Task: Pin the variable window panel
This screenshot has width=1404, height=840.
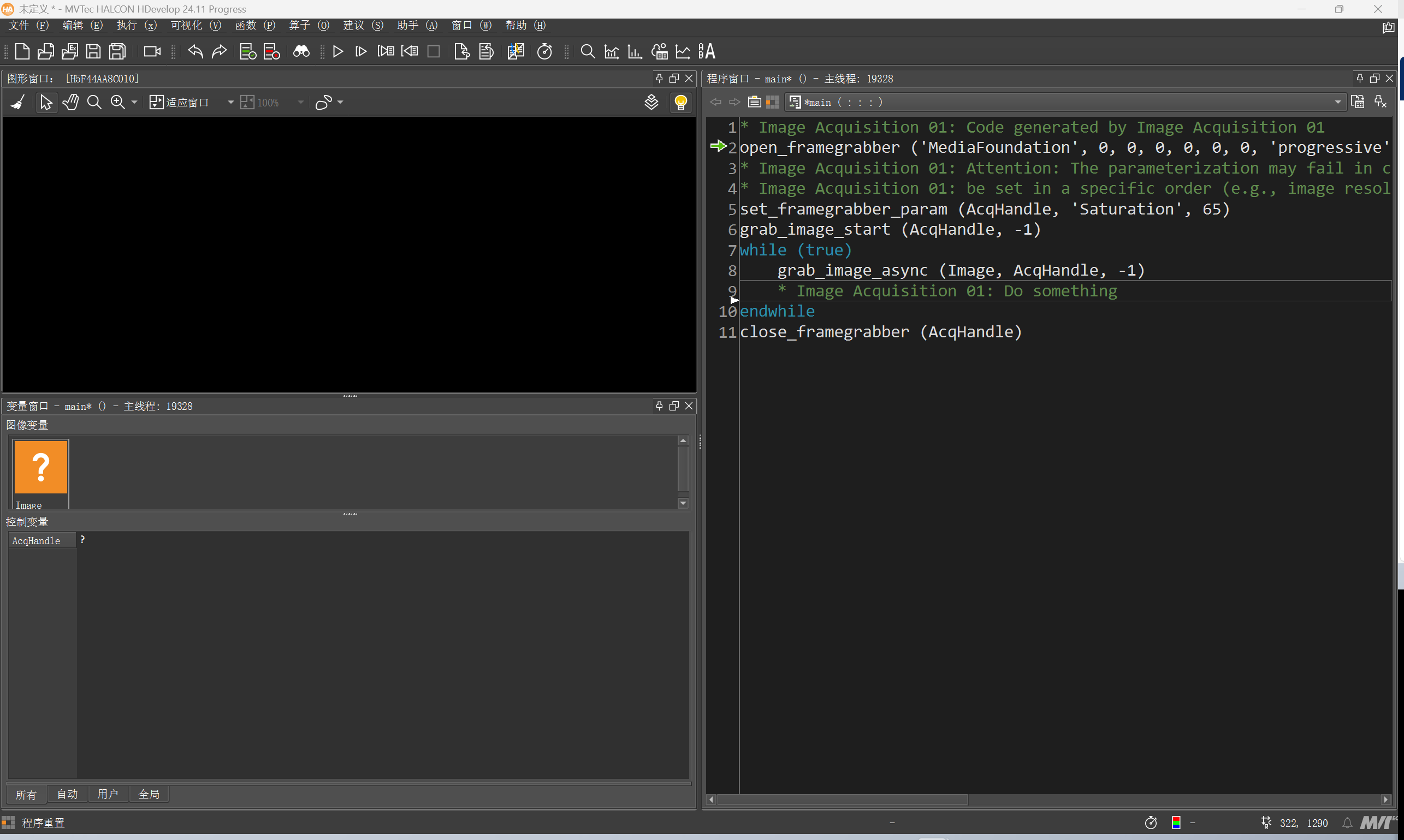Action: click(x=659, y=406)
